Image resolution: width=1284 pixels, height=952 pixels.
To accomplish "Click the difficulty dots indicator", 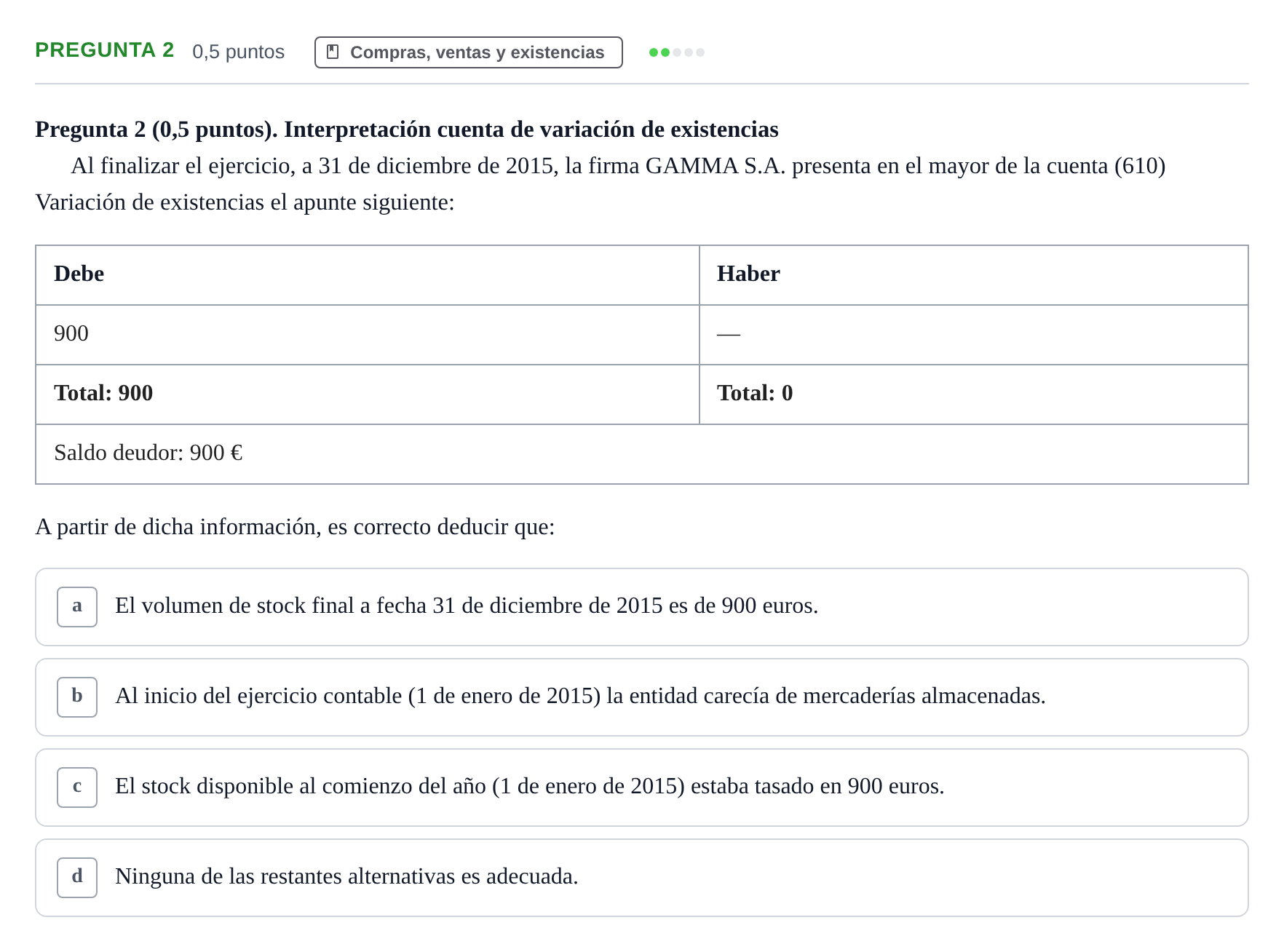I will coord(677,52).
